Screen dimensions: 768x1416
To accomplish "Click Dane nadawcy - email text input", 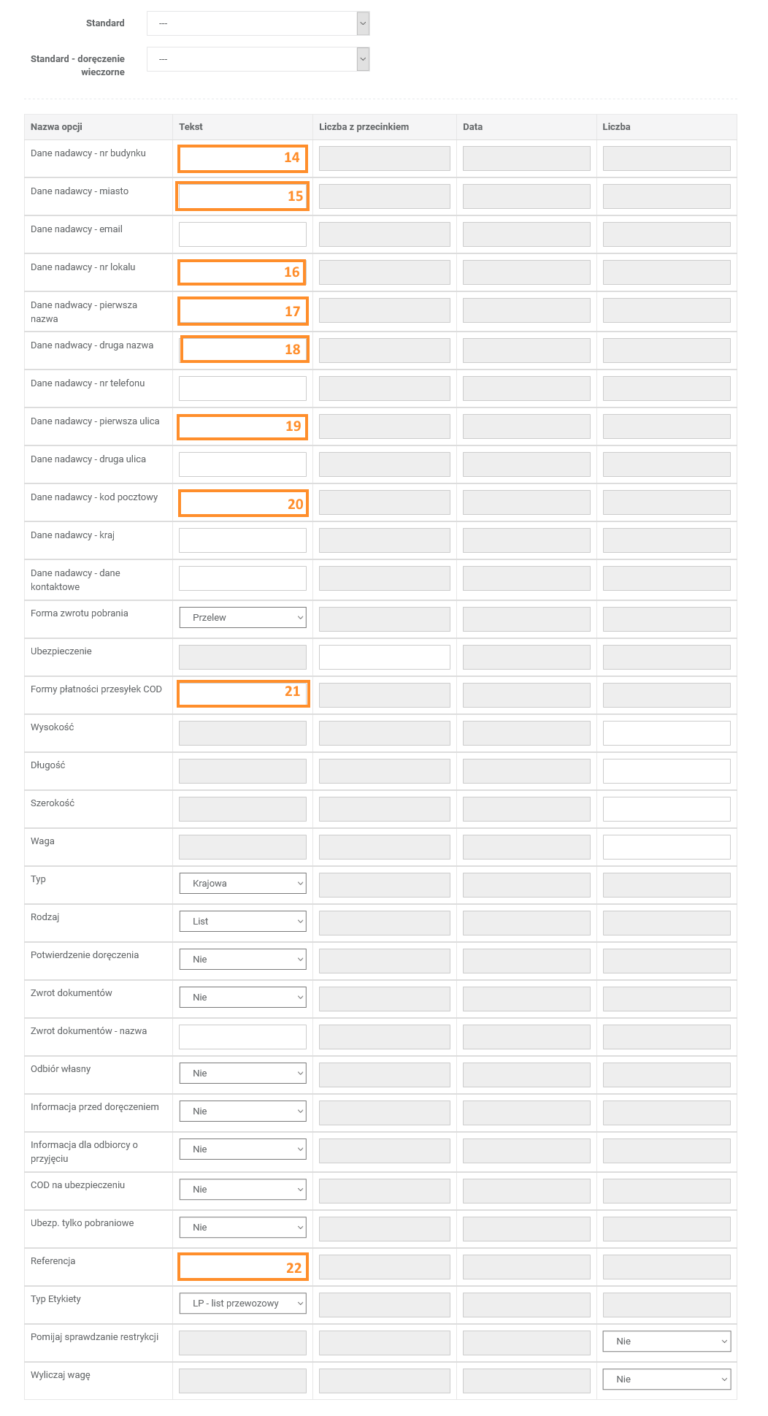I will [x=243, y=235].
